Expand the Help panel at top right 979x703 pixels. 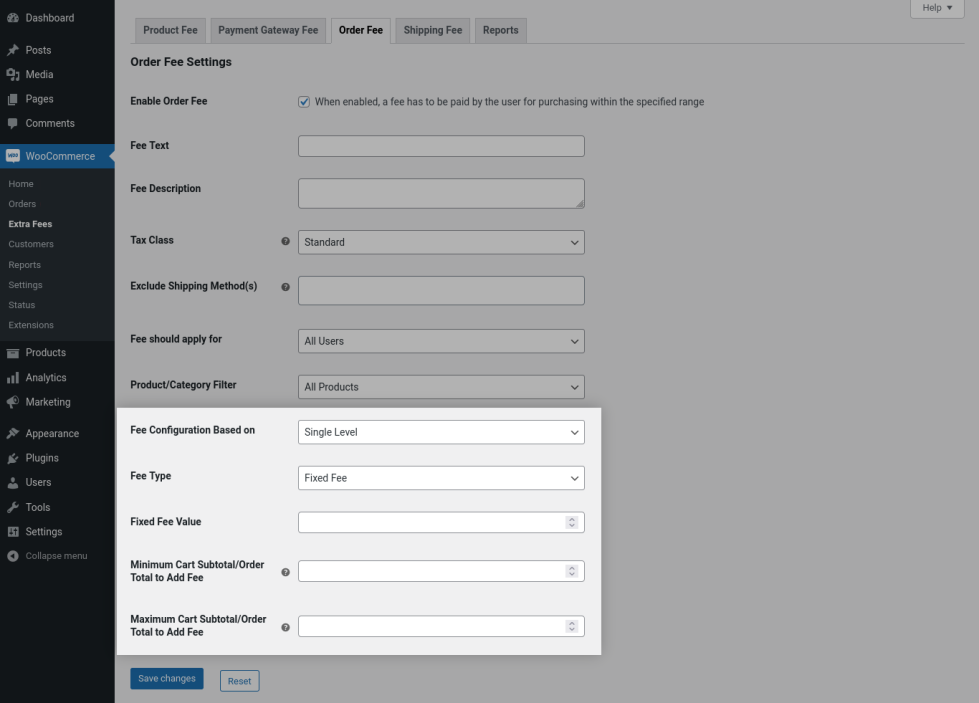coord(937,8)
